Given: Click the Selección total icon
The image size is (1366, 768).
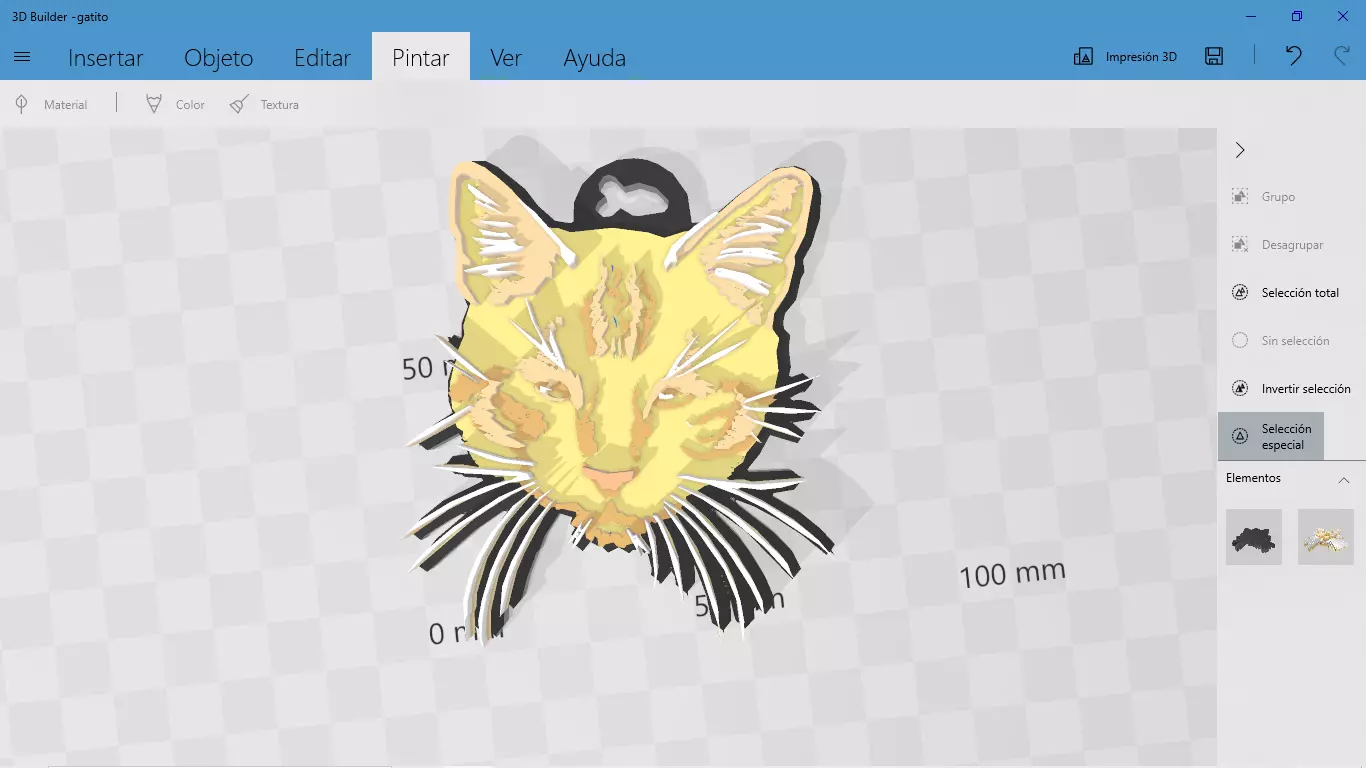Looking at the screenshot, I should coord(1240,293).
